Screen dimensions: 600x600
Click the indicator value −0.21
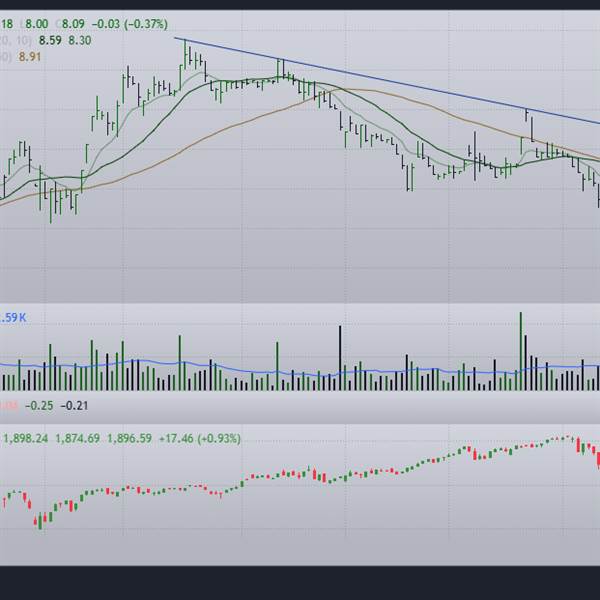[74, 406]
